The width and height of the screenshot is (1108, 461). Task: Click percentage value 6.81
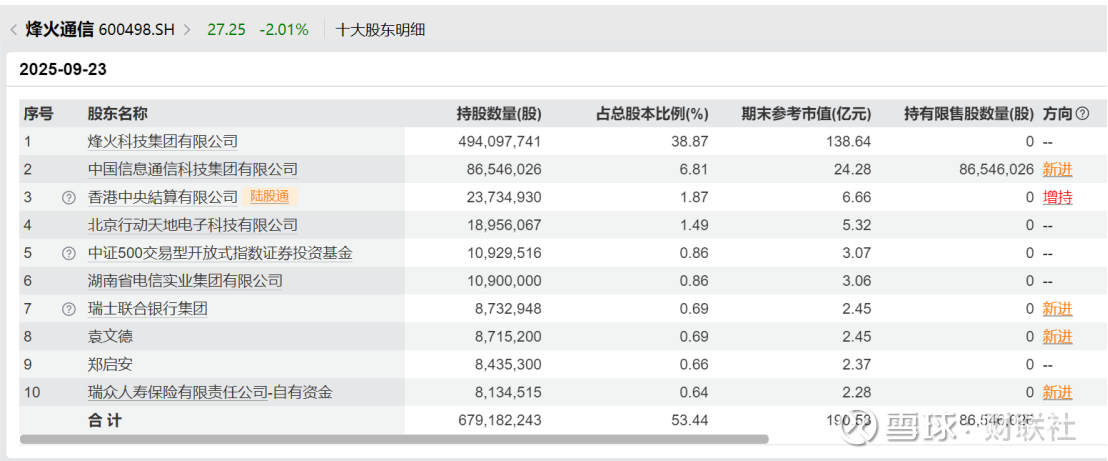[695, 169]
